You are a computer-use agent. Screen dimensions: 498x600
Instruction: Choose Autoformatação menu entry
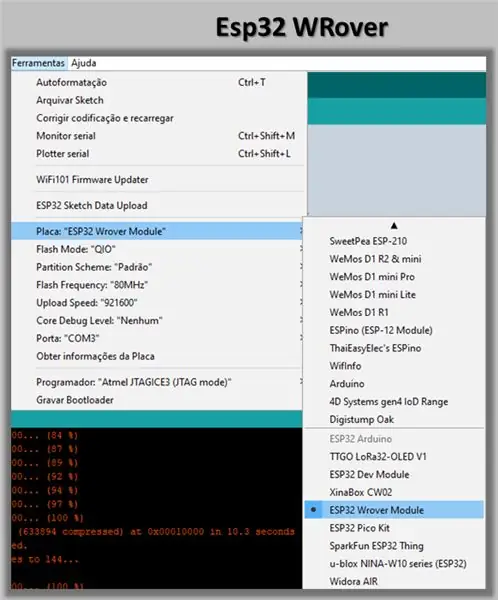point(157,82)
